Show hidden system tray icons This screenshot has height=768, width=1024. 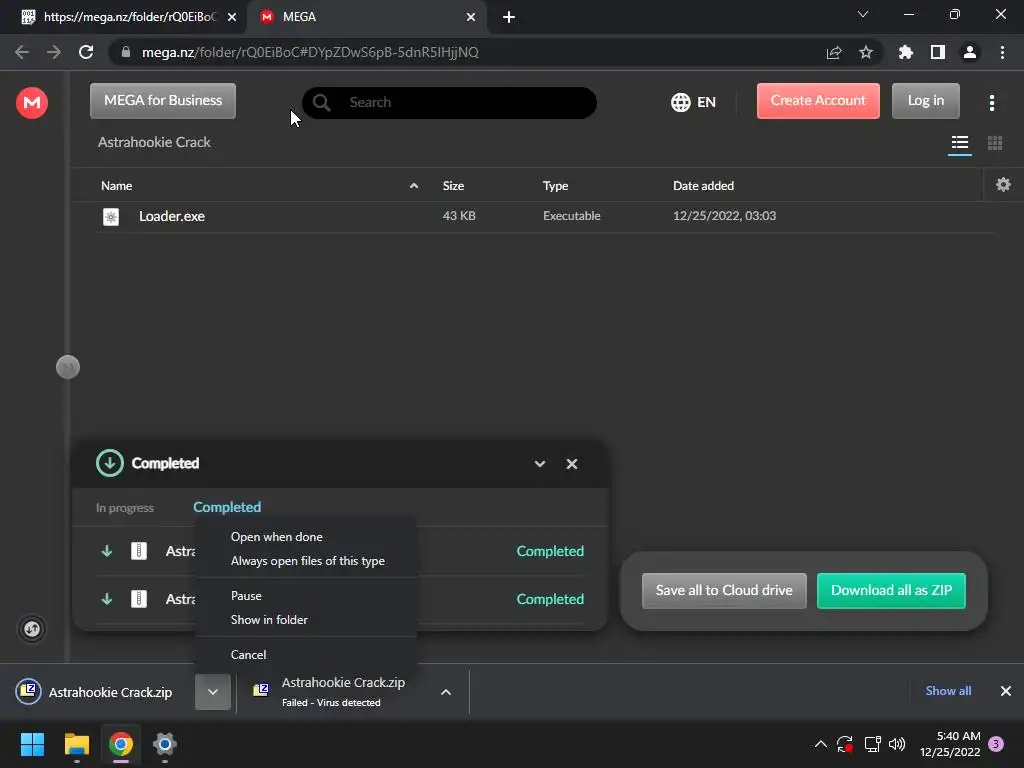point(821,744)
